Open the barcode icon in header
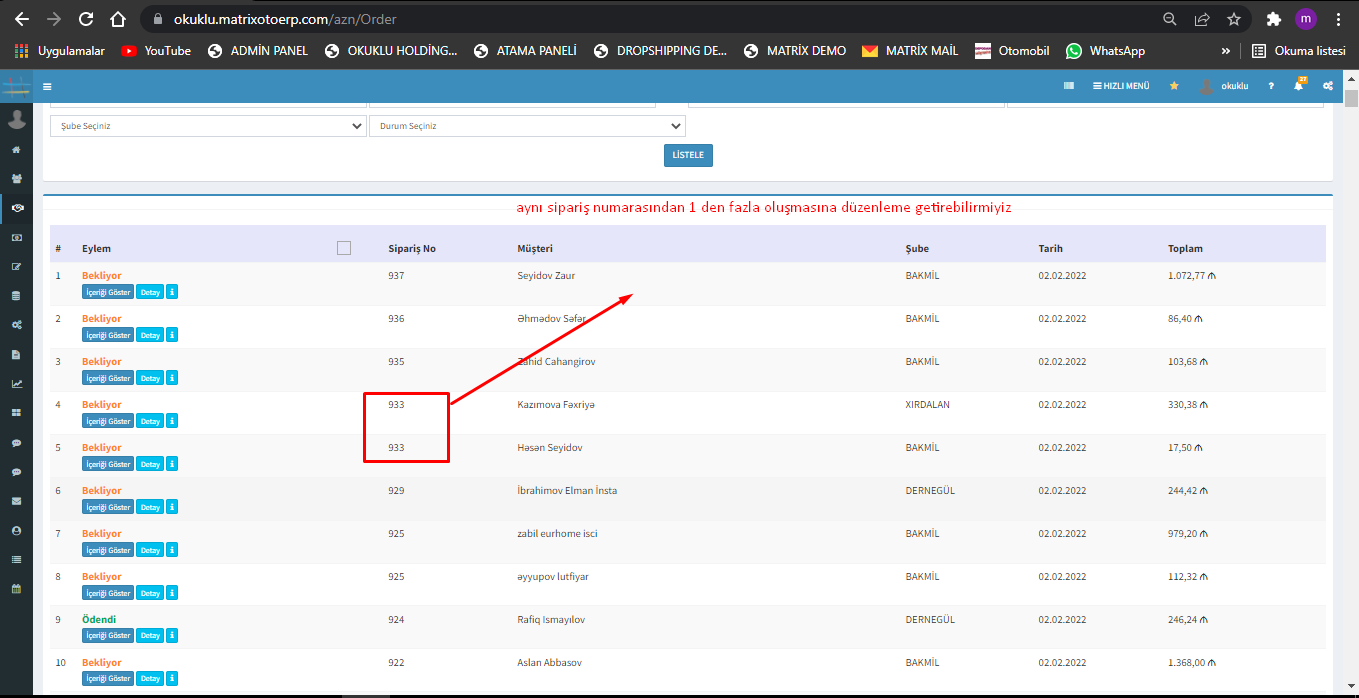The image size is (1359, 698). click(1069, 86)
